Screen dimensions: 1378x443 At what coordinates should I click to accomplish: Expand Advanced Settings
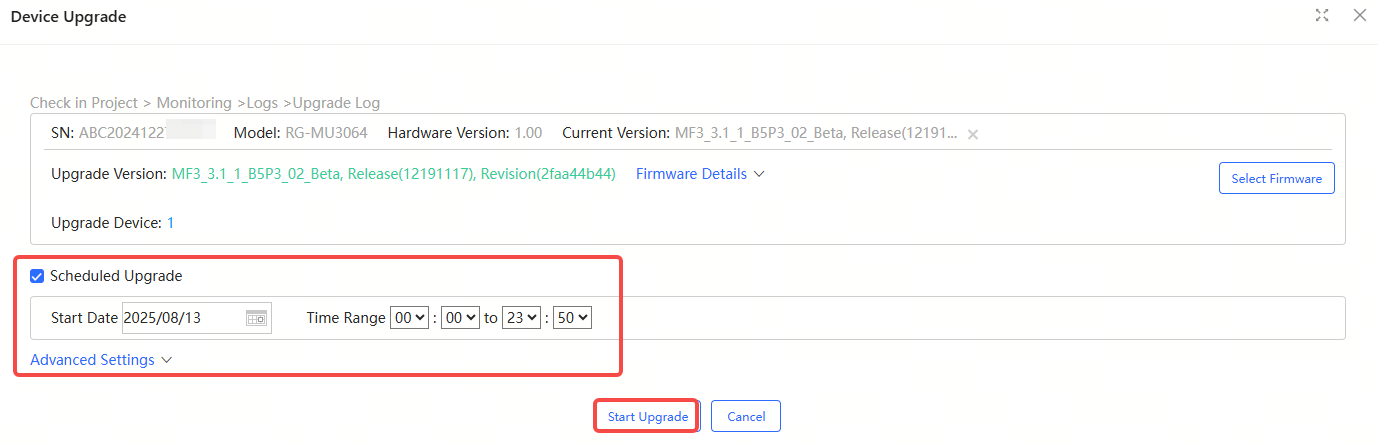tap(92, 360)
